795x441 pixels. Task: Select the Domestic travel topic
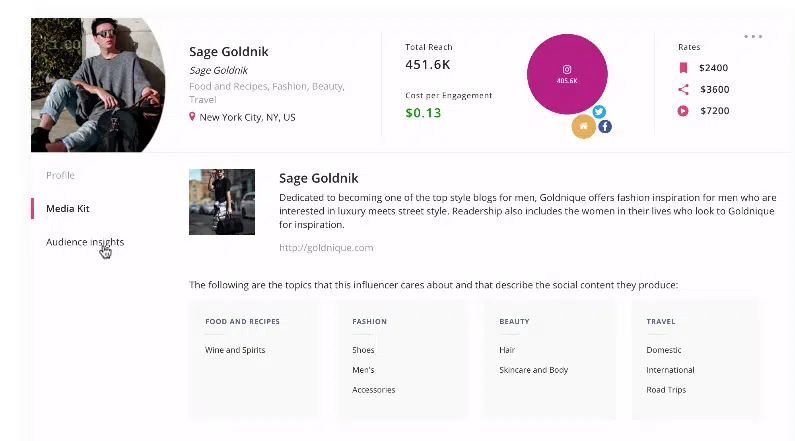[x=664, y=350]
